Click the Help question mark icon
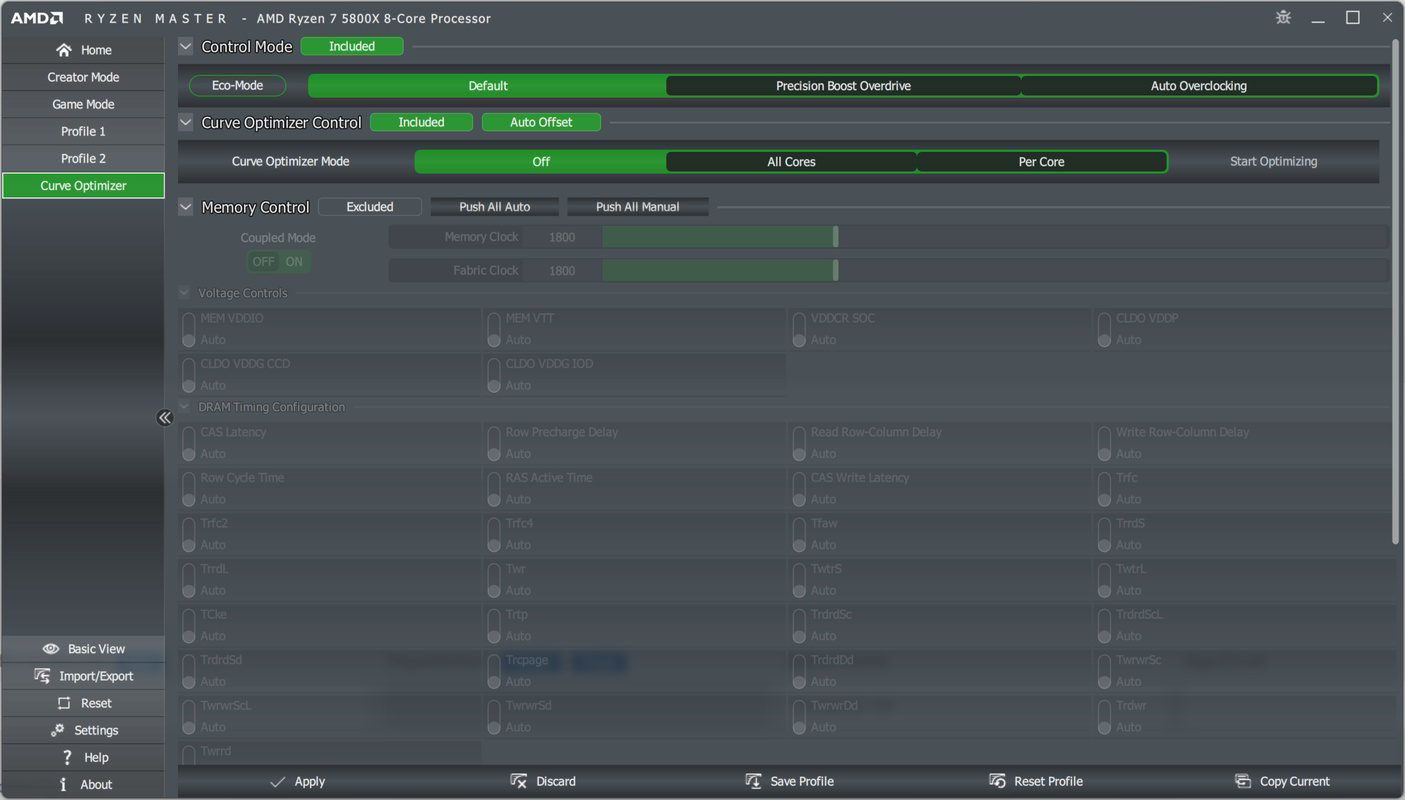 (x=66, y=757)
